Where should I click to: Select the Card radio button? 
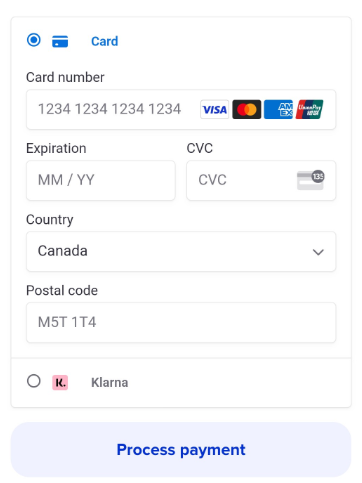click(x=34, y=40)
